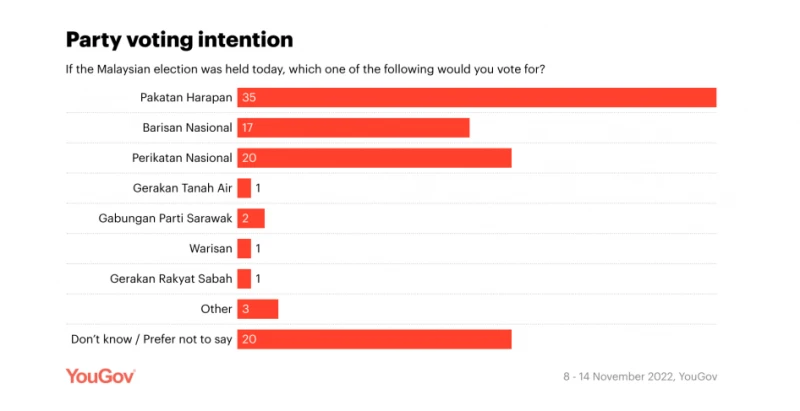This screenshot has height=411, width=800.
Task: Click the Gerakan Rakyat Sabah bar
Action: [244, 279]
